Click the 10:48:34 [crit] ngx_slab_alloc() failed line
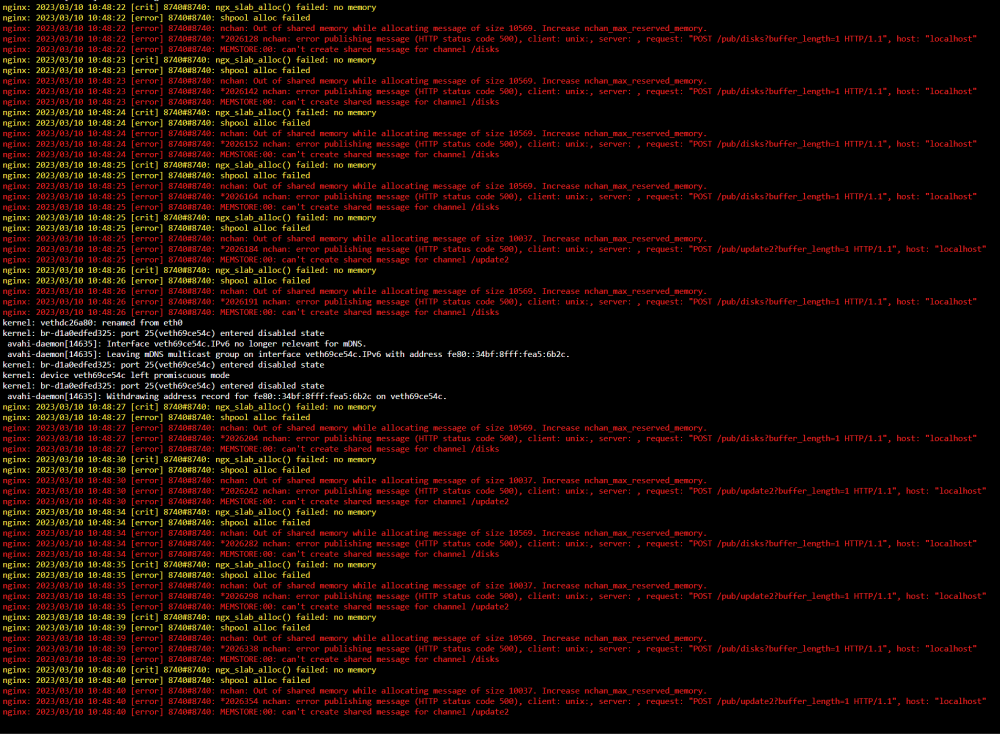Image resolution: width=1000 pixels, height=734 pixels. (x=189, y=512)
